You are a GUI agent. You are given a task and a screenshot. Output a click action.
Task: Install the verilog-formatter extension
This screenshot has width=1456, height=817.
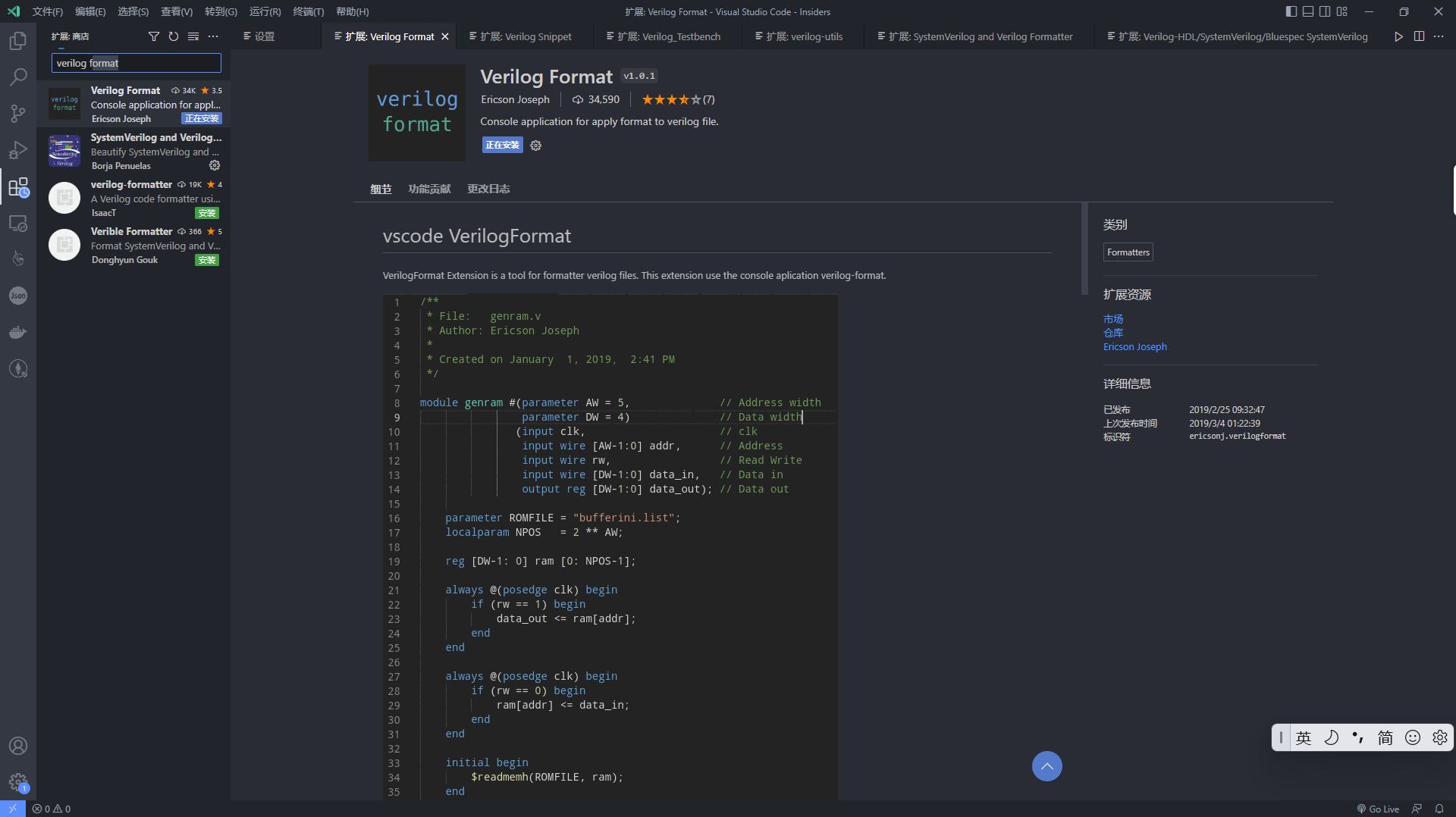pos(206,213)
